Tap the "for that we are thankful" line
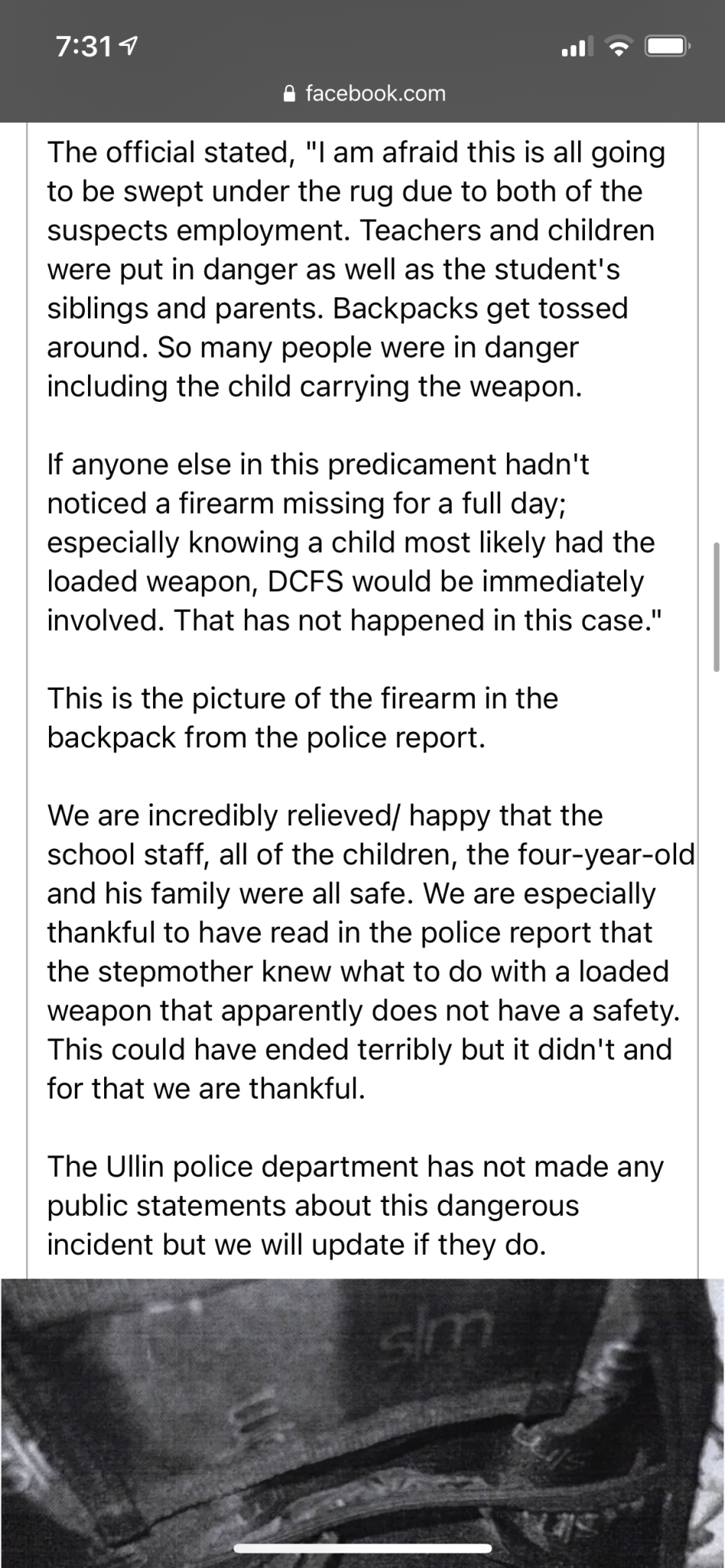 click(207, 1088)
